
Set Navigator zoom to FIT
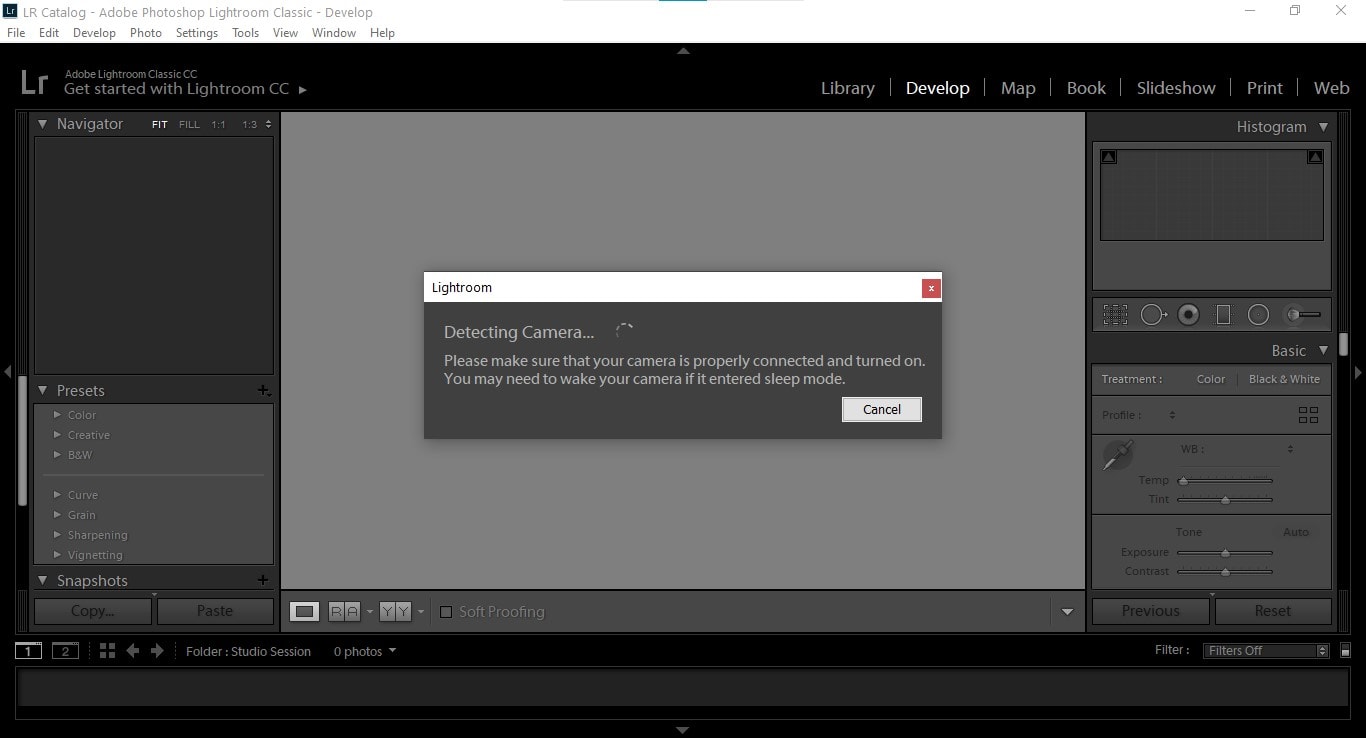click(x=160, y=125)
